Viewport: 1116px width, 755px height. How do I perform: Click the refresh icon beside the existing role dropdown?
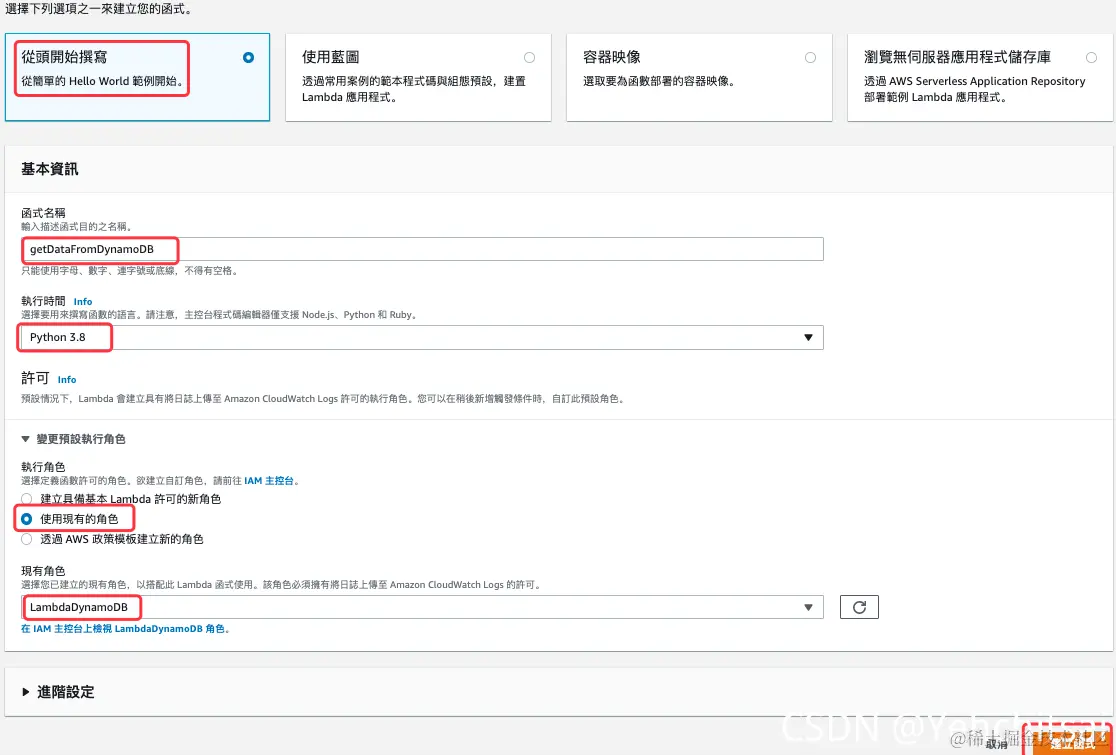[858, 606]
